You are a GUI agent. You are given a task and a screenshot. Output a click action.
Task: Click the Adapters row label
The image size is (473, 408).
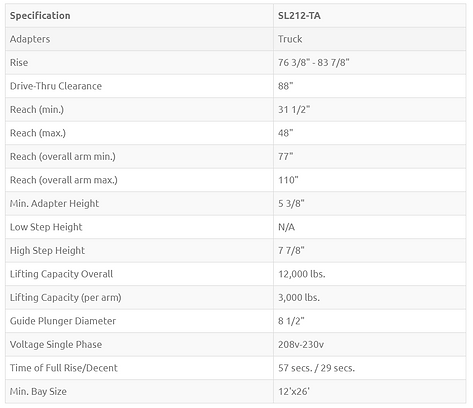30,39
